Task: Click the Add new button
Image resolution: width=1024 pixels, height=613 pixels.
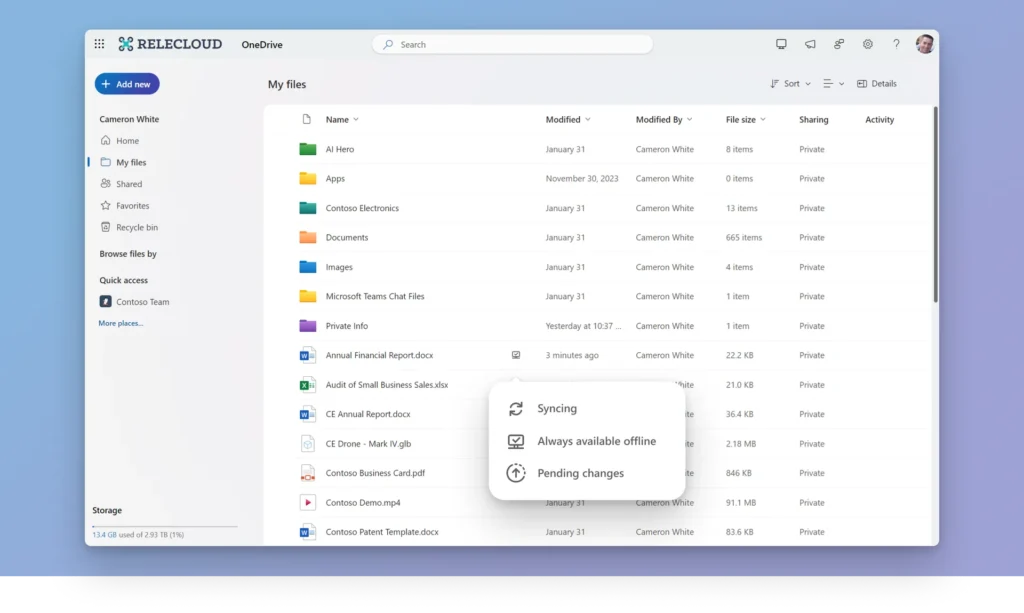Action: pos(127,84)
